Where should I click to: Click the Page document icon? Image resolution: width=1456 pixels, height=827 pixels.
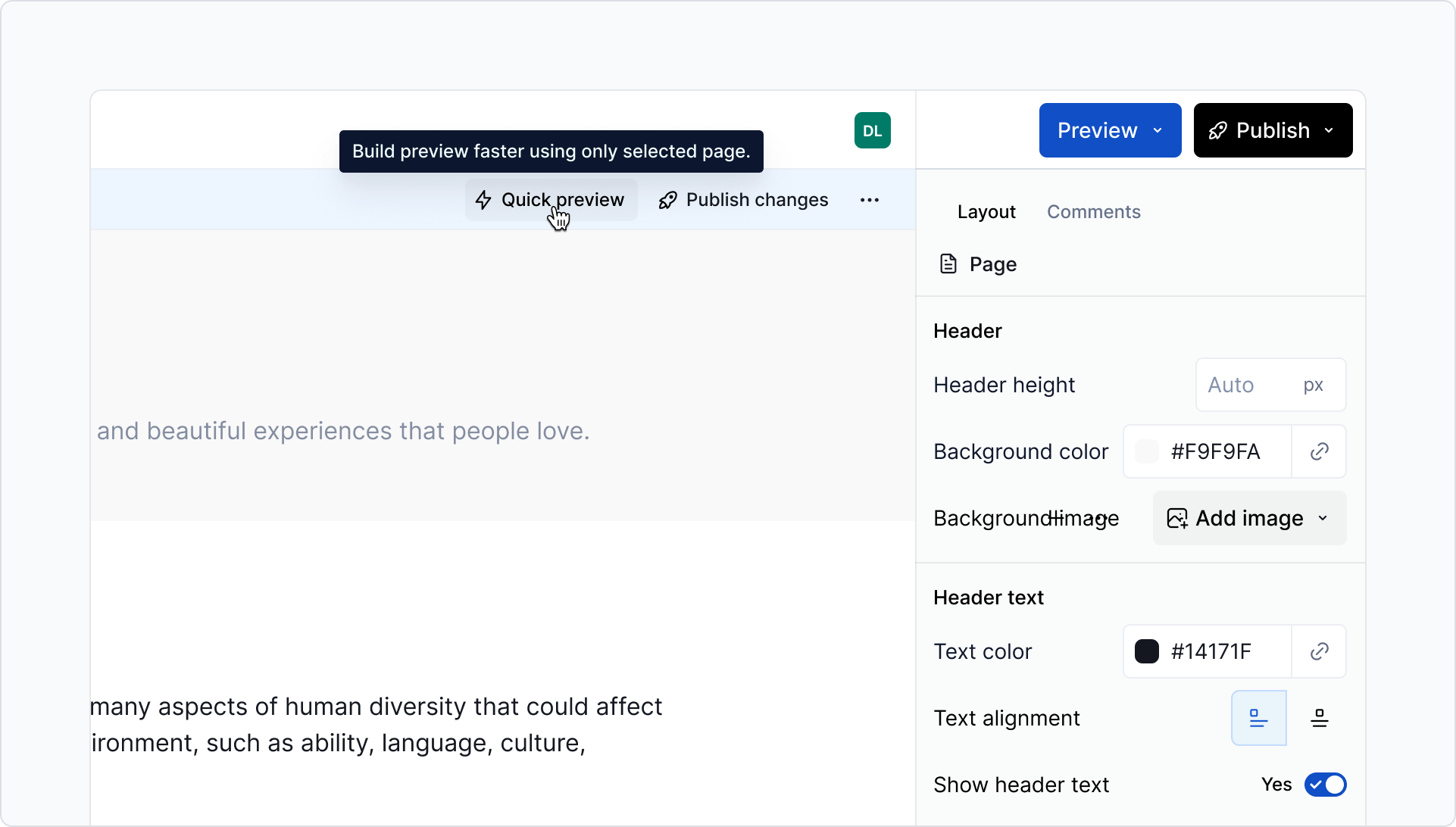pos(948,264)
